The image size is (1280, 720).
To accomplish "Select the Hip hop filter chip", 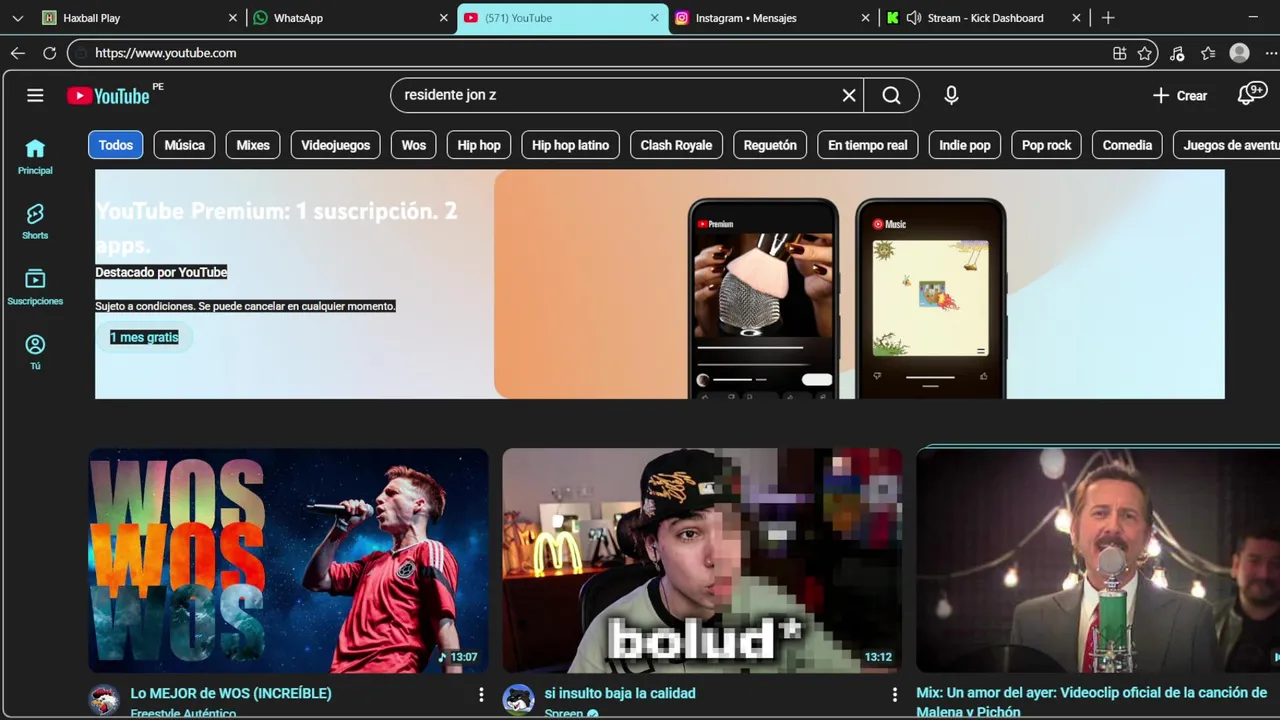I will pos(479,145).
